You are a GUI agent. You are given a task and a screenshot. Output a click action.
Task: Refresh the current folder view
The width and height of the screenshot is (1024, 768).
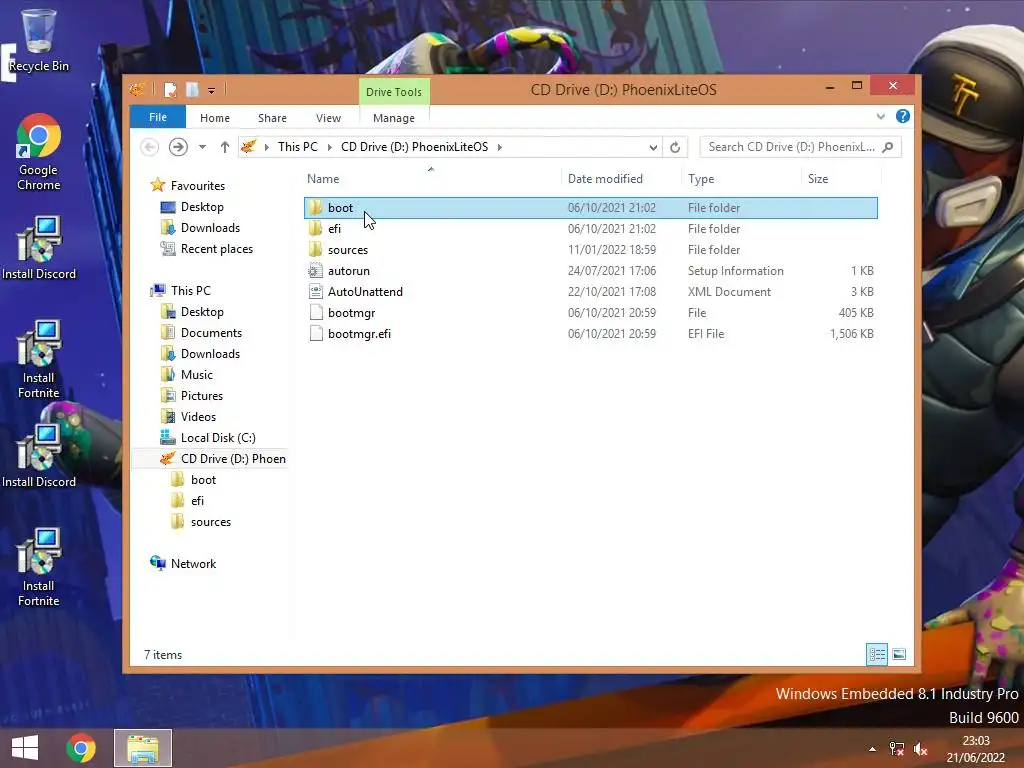pyautogui.click(x=675, y=147)
